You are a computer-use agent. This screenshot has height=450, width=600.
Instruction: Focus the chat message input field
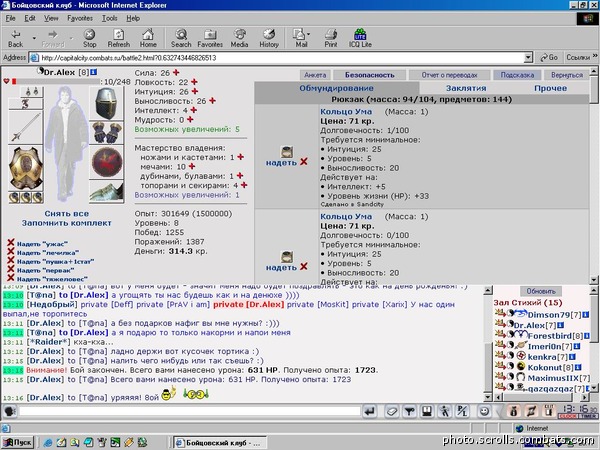point(190,412)
